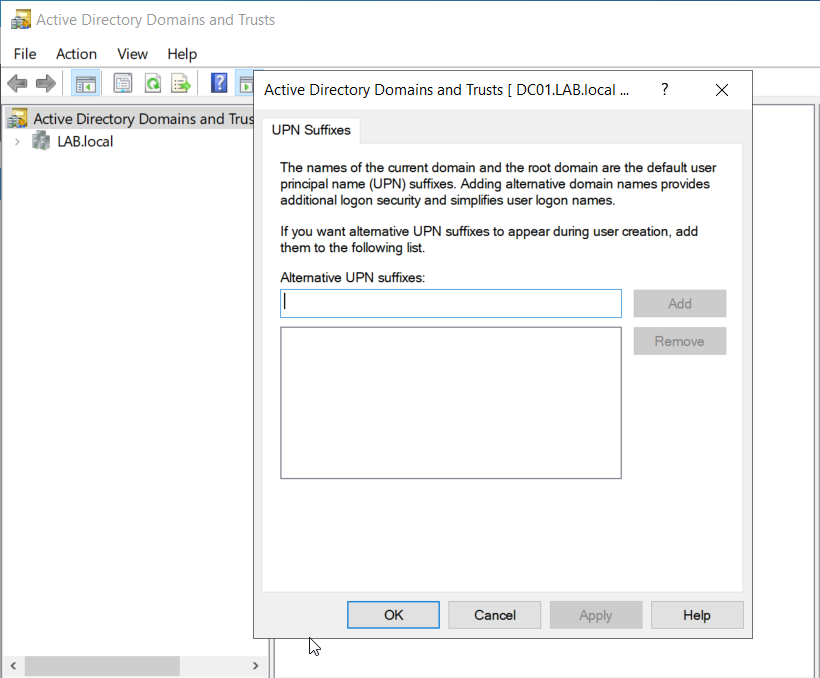Select the LAB.local domain icon

click(41, 141)
